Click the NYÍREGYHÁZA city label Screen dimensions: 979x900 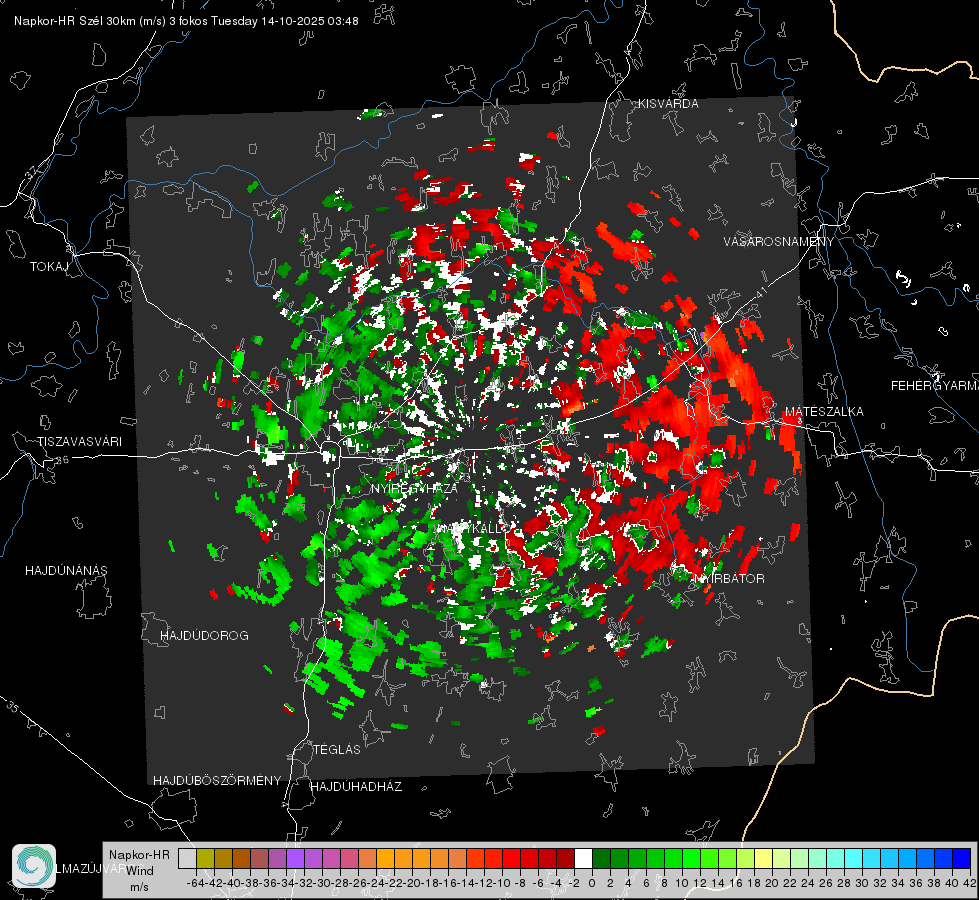click(x=415, y=488)
